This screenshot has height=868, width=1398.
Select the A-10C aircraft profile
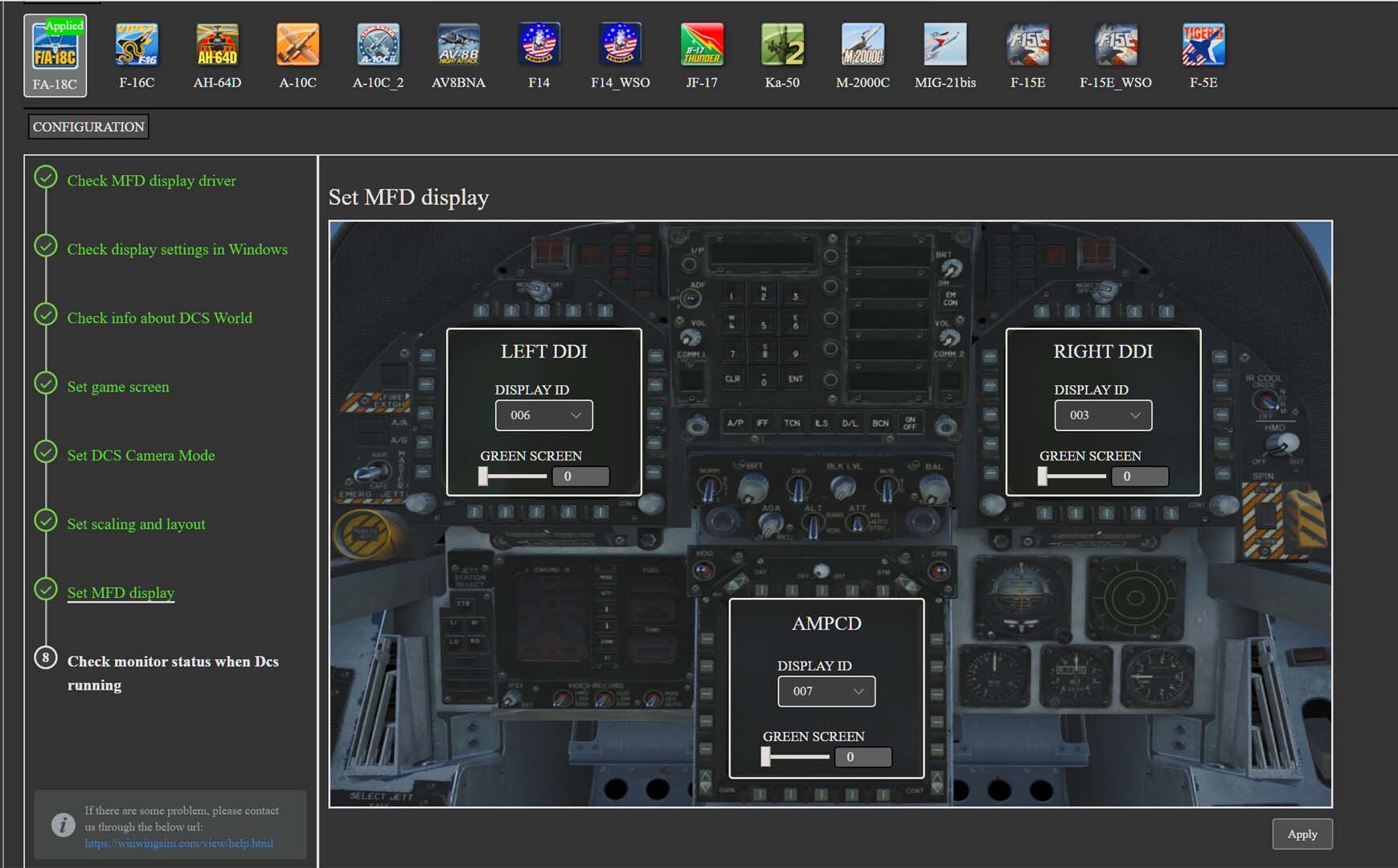point(297,45)
